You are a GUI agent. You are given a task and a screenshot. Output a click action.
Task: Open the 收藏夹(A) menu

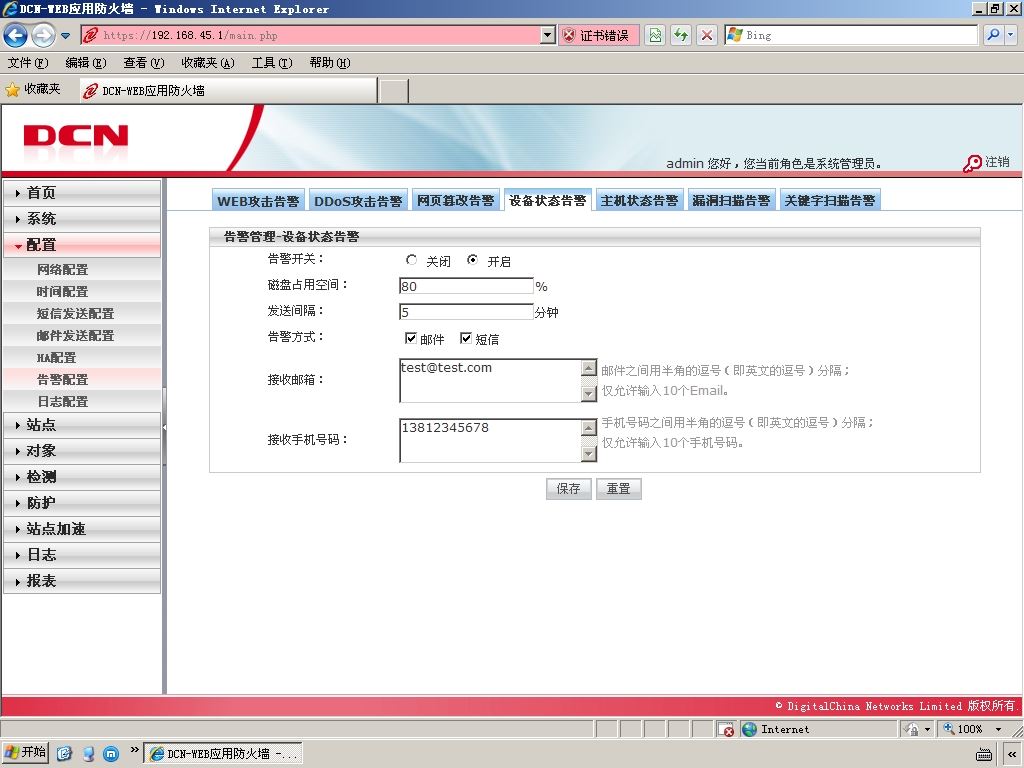pos(208,63)
